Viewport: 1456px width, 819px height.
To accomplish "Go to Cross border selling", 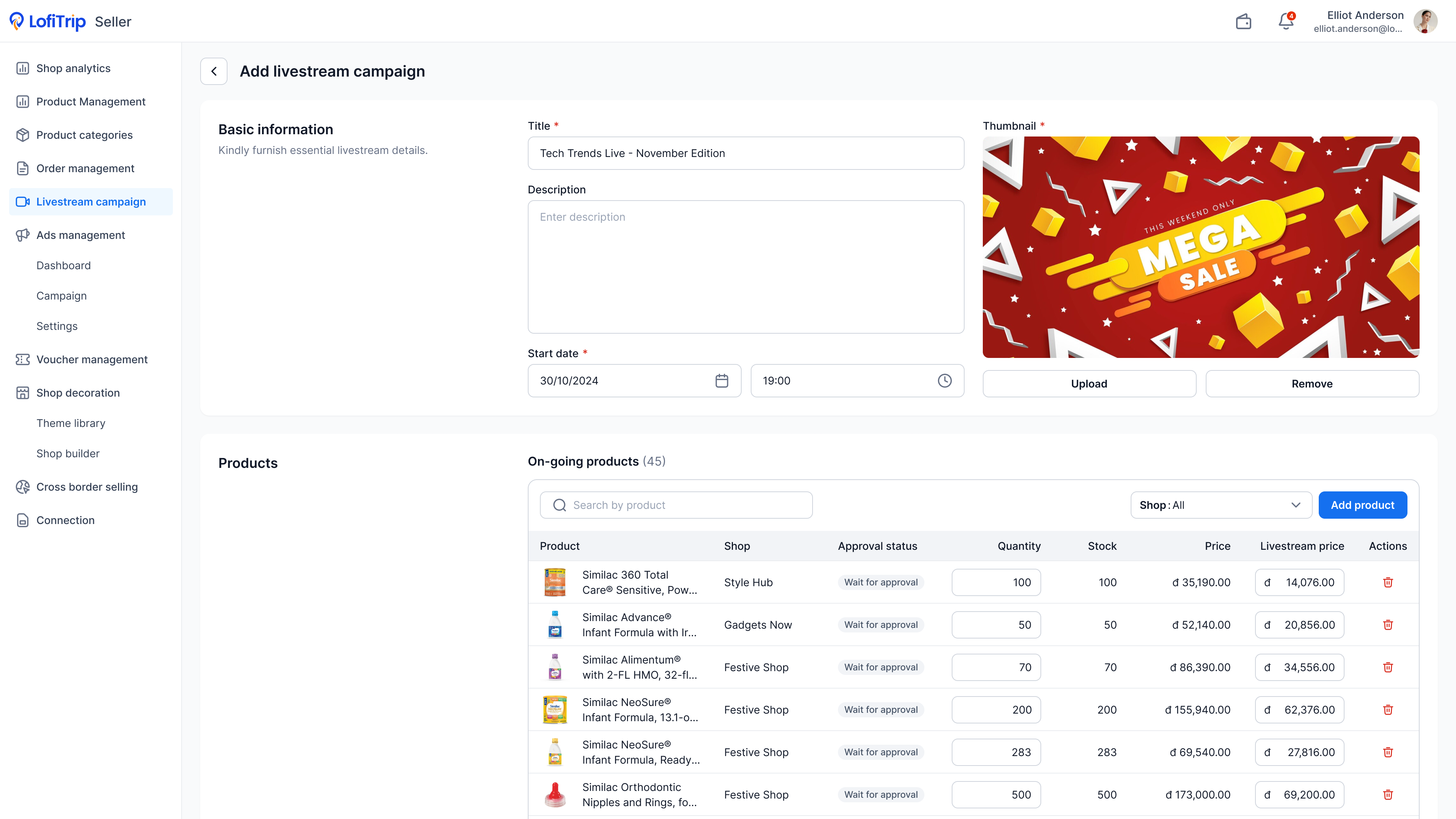I will click(x=91, y=486).
